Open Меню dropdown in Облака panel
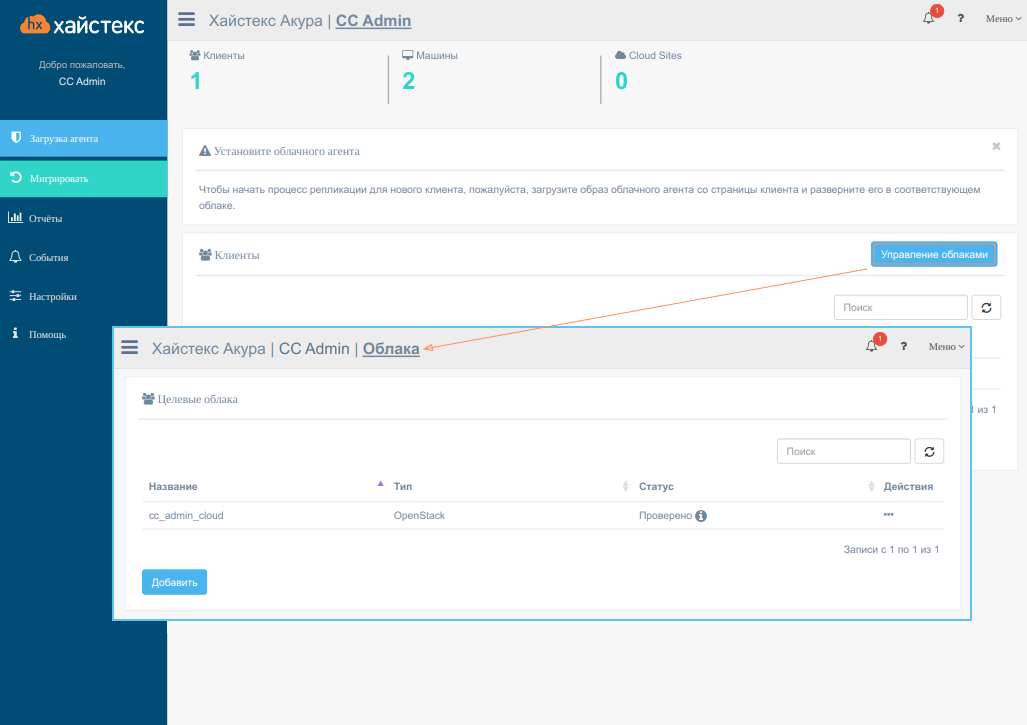Image resolution: width=1027 pixels, height=725 pixels. [x=946, y=346]
